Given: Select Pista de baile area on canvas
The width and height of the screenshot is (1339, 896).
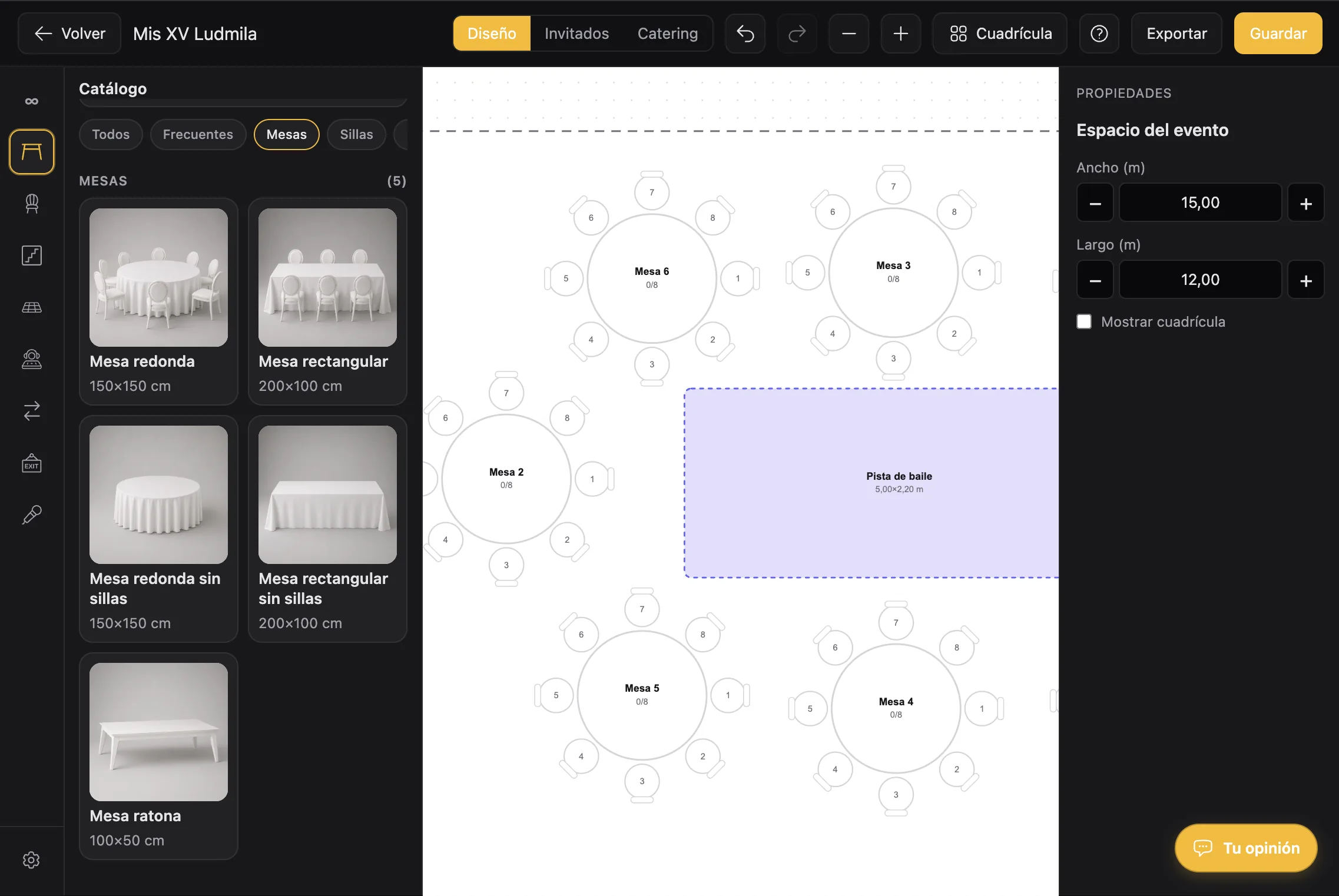Looking at the screenshot, I should [871, 483].
